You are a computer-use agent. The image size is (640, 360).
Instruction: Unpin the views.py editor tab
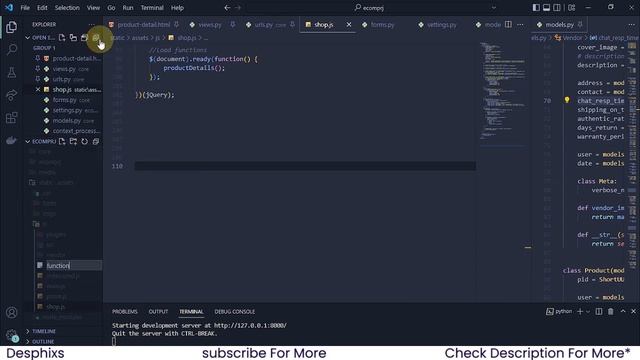(233, 24)
